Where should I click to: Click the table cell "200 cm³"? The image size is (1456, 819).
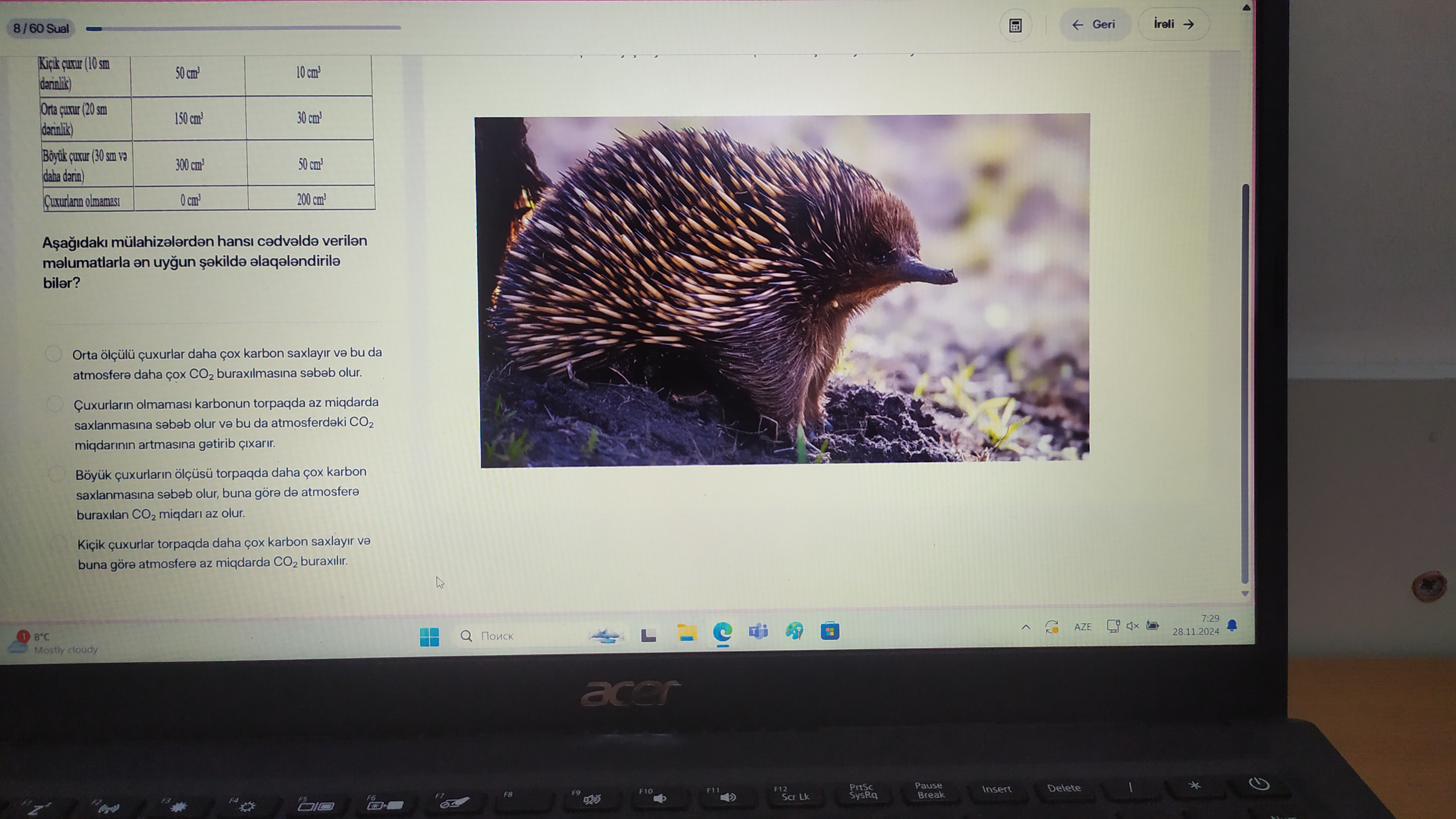(x=312, y=199)
